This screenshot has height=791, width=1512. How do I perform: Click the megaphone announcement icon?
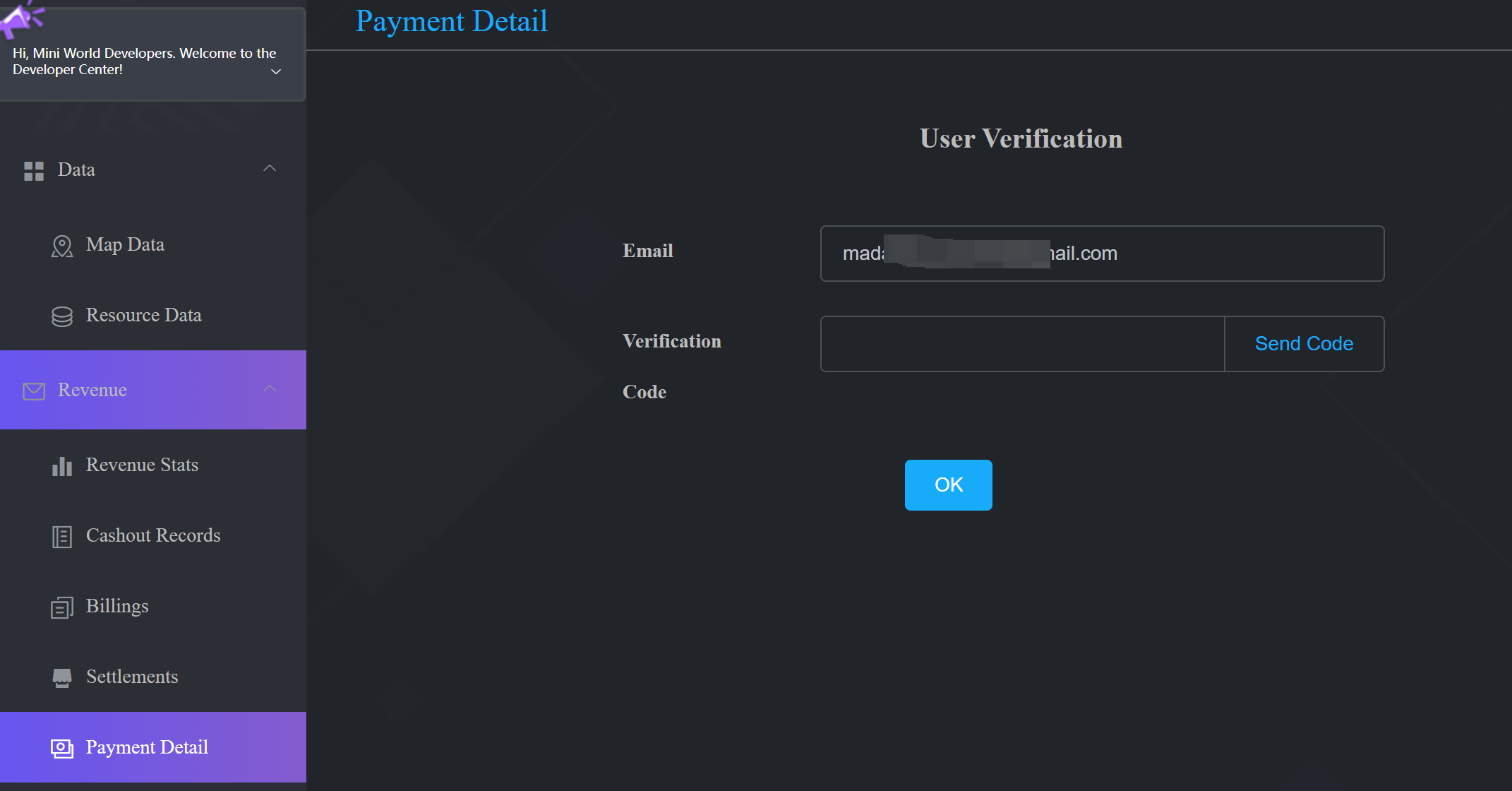point(20,18)
